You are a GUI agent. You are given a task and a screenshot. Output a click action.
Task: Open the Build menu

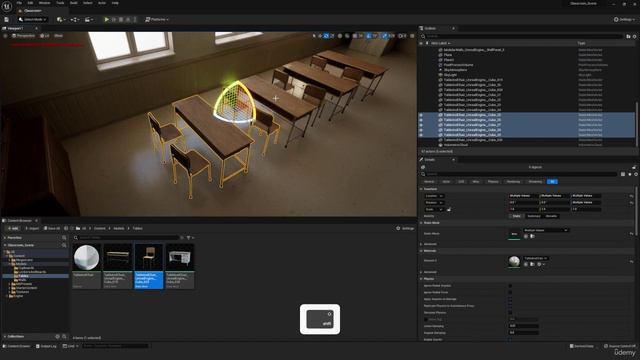point(74,3)
